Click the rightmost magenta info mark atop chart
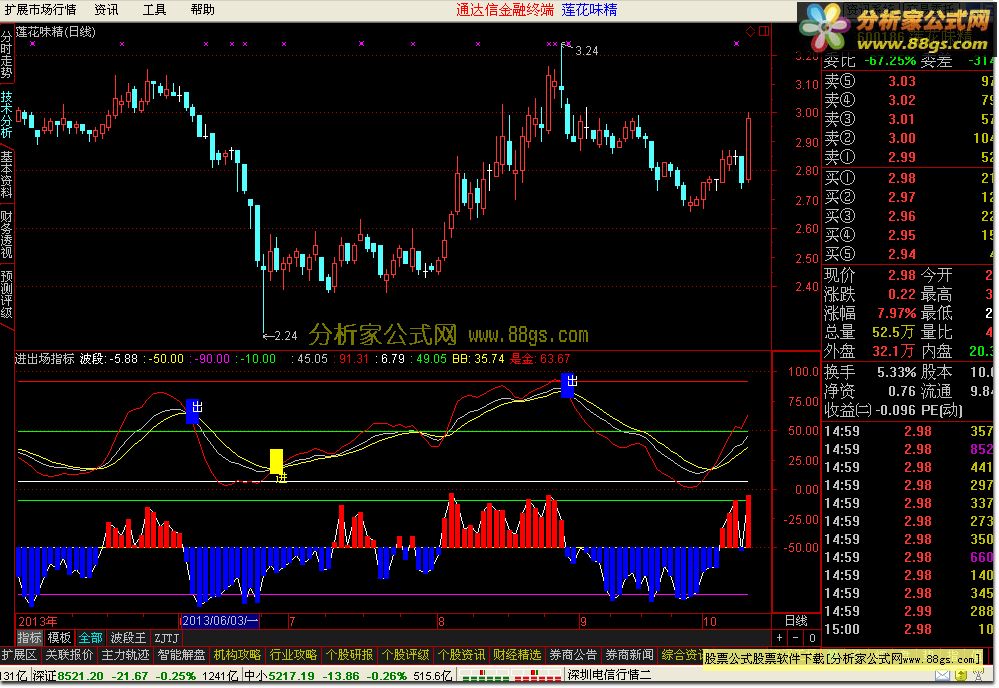 point(737,43)
